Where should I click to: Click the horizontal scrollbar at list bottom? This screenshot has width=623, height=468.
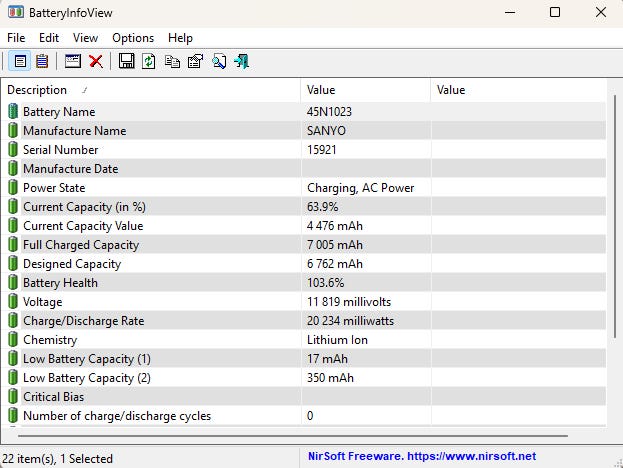(x=293, y=436)
